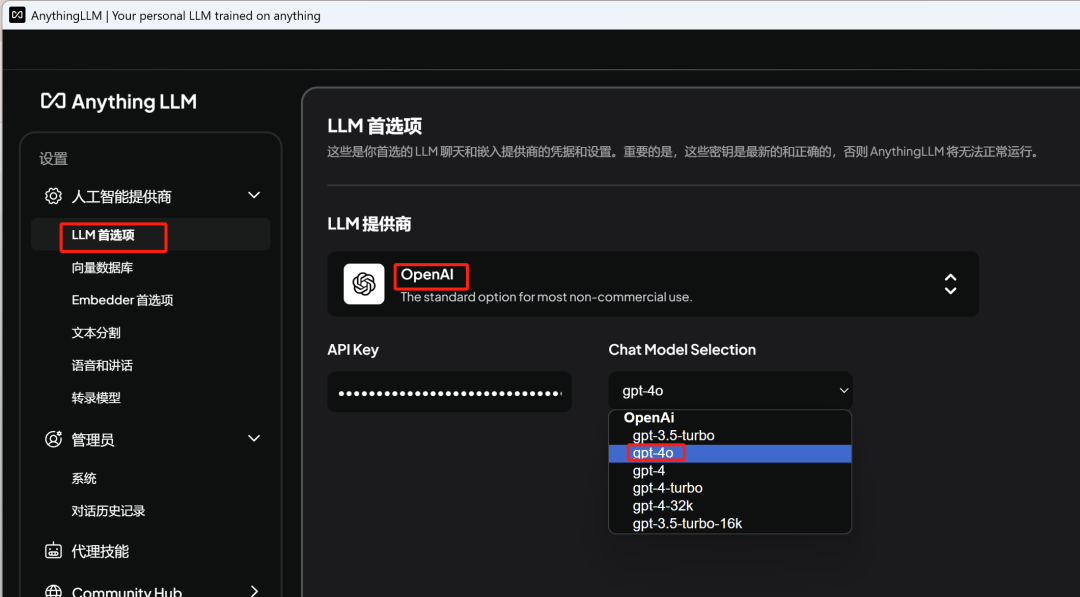Click the admin user icon beside 管理员
The image size is (1080, 597).
tap(53, 439)
